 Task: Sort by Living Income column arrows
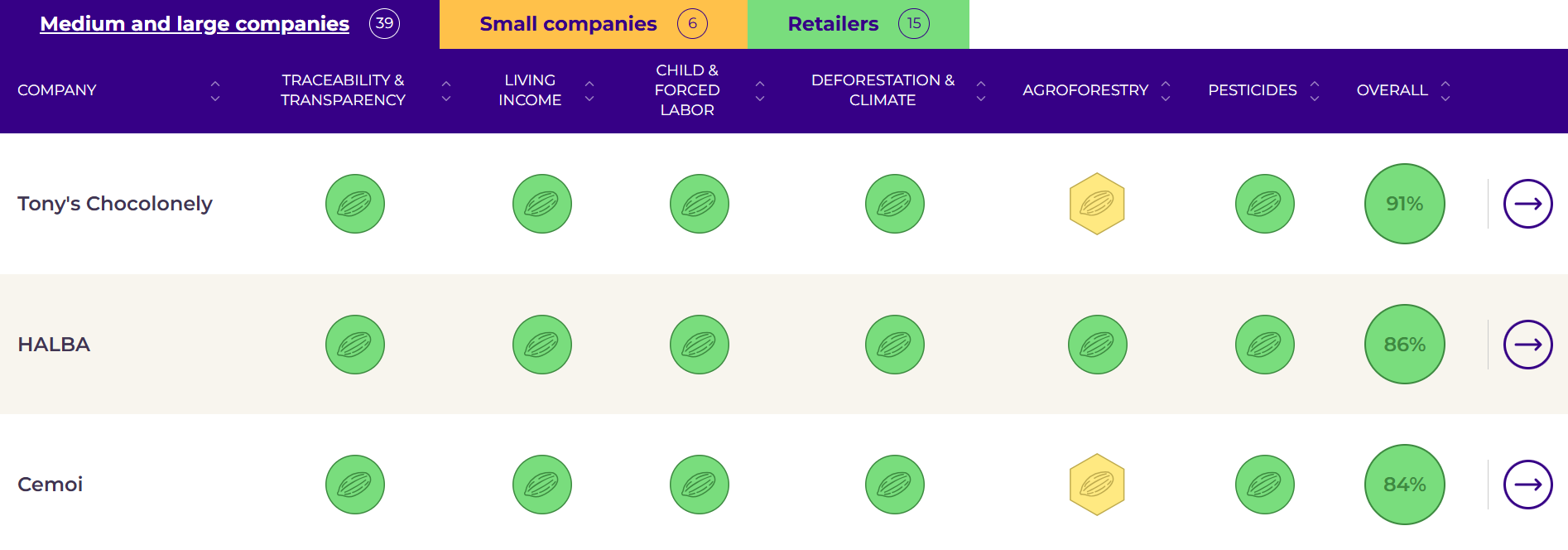pyautogui.click(x=589, y=91)
